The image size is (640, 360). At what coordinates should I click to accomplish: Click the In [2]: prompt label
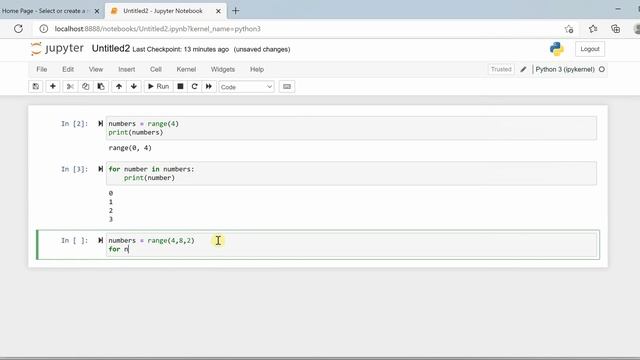tap(74, 124)
